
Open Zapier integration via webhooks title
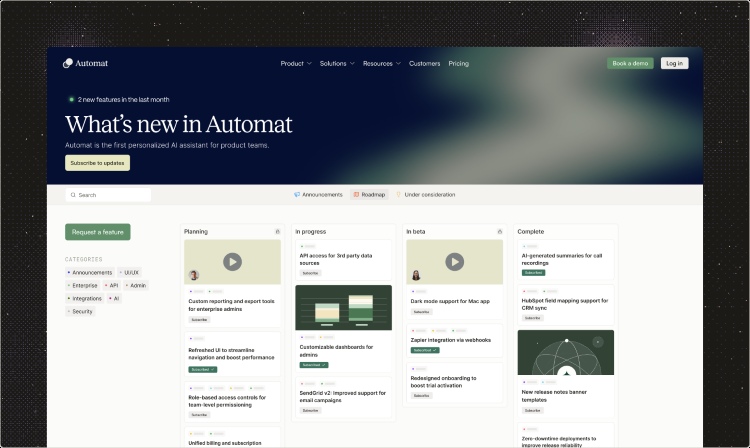451,340
